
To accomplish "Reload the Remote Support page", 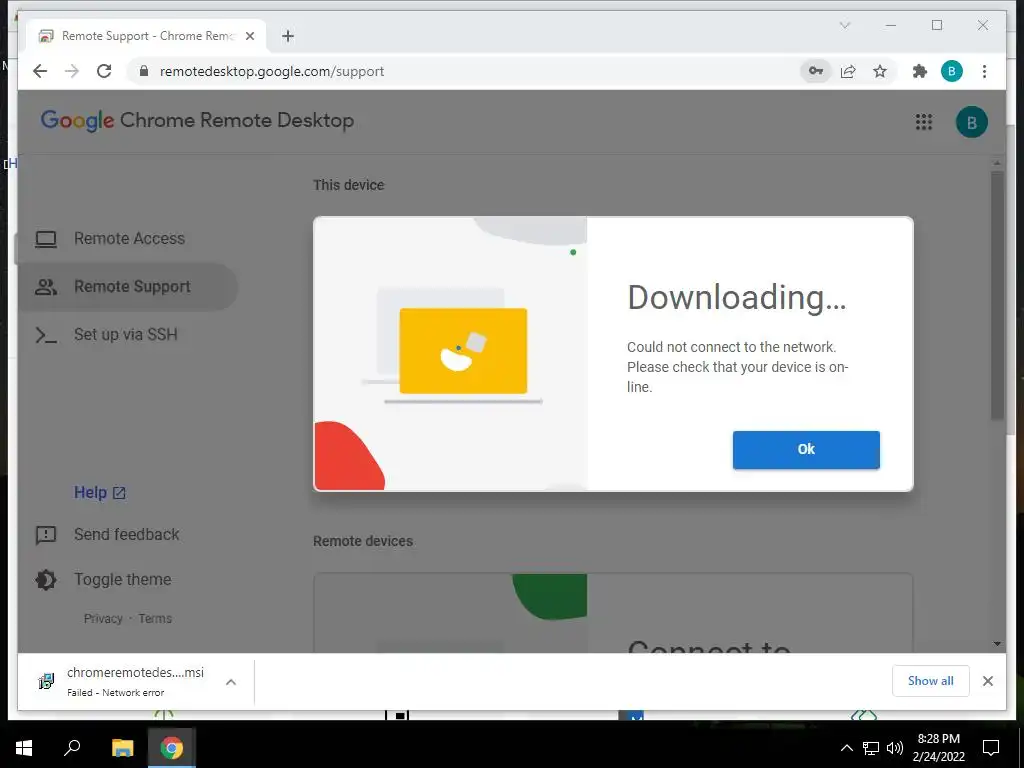I will 104,71.
